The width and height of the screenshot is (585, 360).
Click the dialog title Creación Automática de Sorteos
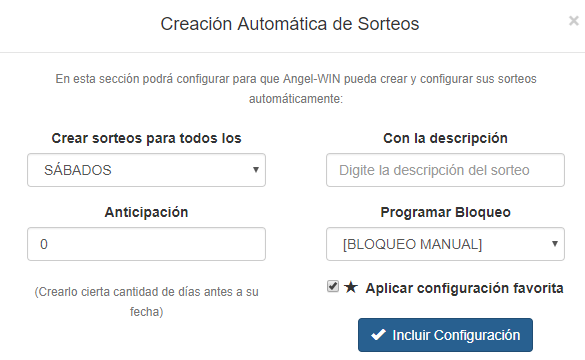click(290, 24)
